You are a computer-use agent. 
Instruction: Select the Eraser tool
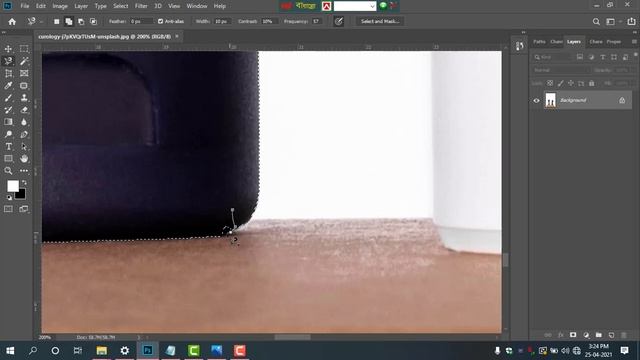click(24, 110)
